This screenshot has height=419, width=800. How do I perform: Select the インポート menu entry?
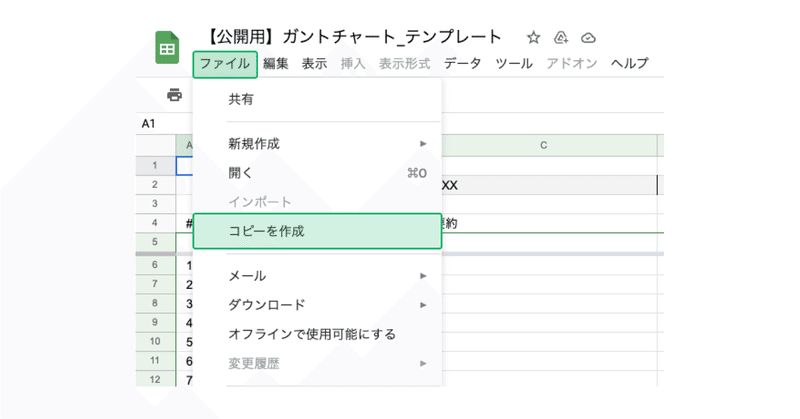click(317, 202)
